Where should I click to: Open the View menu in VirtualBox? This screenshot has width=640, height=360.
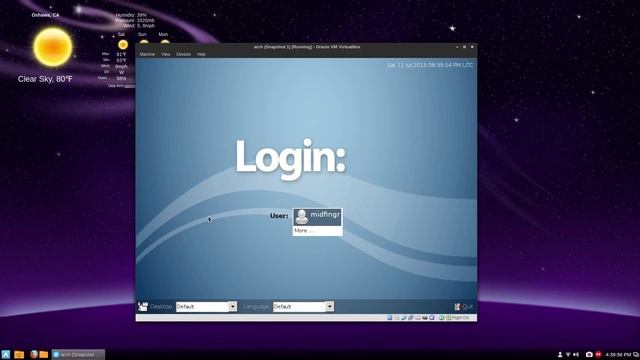coord(165,54)
